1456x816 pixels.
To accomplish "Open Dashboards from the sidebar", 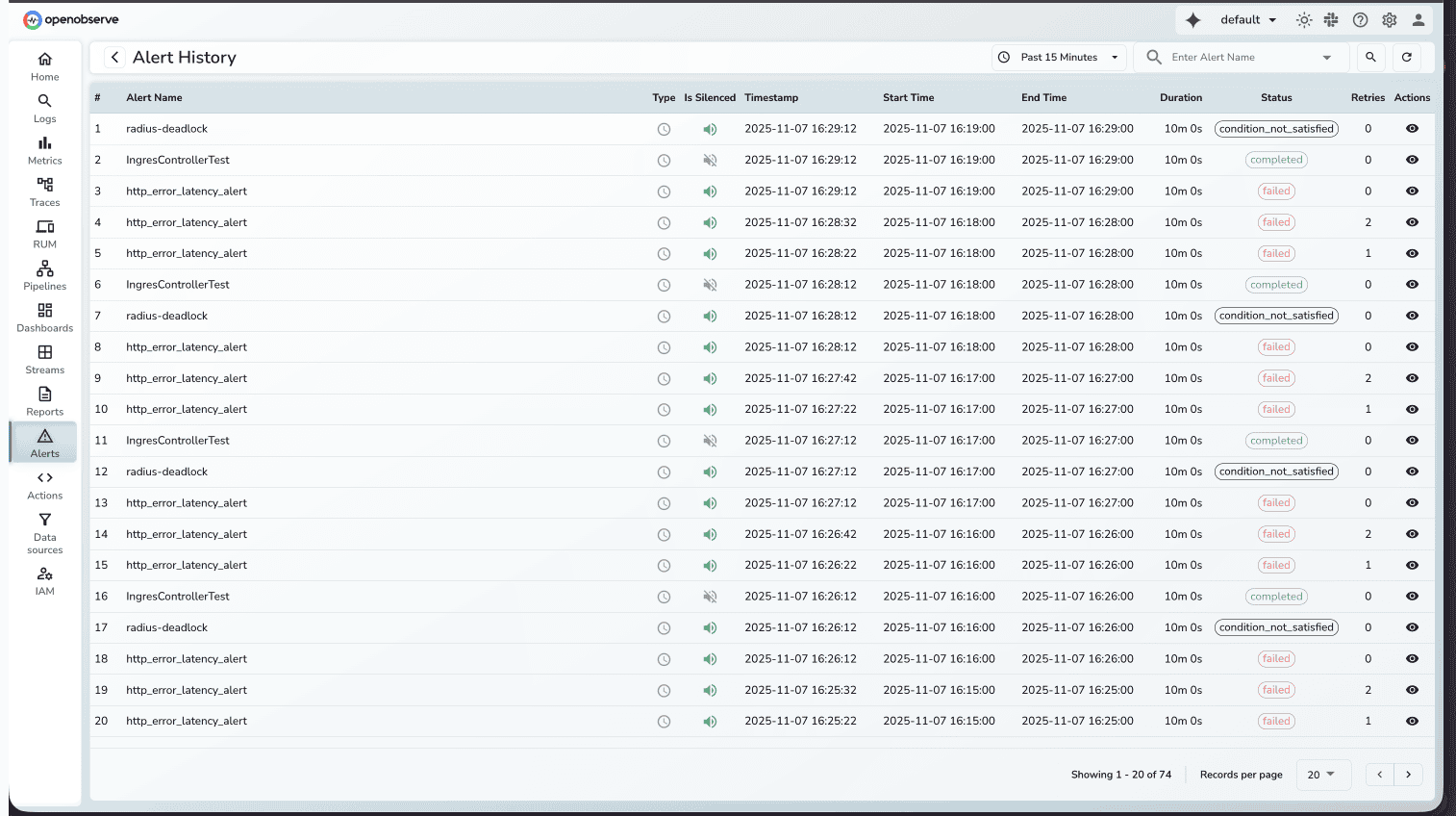I will pyautogui.click(x=45, y=318).
